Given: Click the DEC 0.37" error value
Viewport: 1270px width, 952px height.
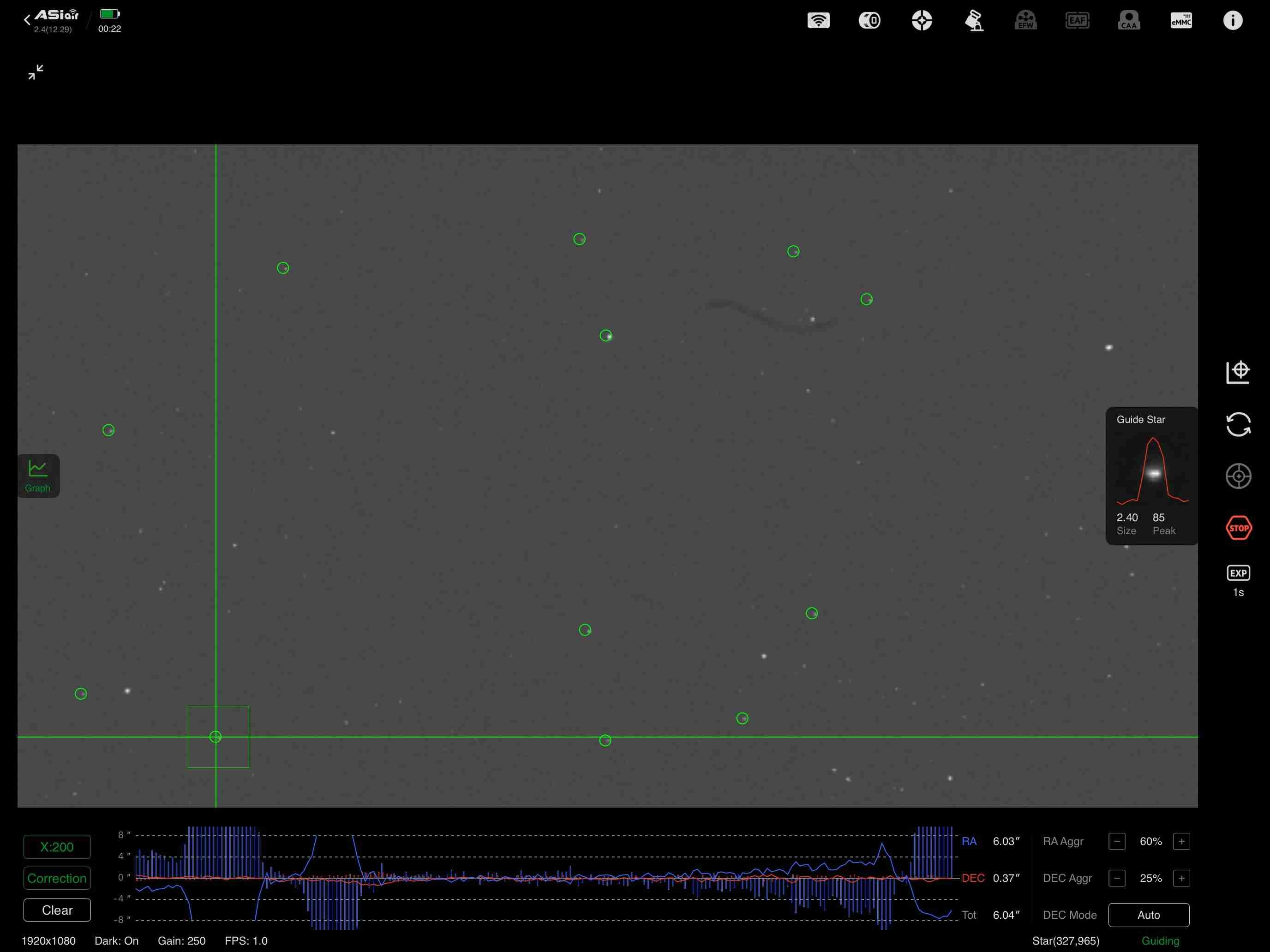Looking at the screenshot, I should pos(1006,879).
